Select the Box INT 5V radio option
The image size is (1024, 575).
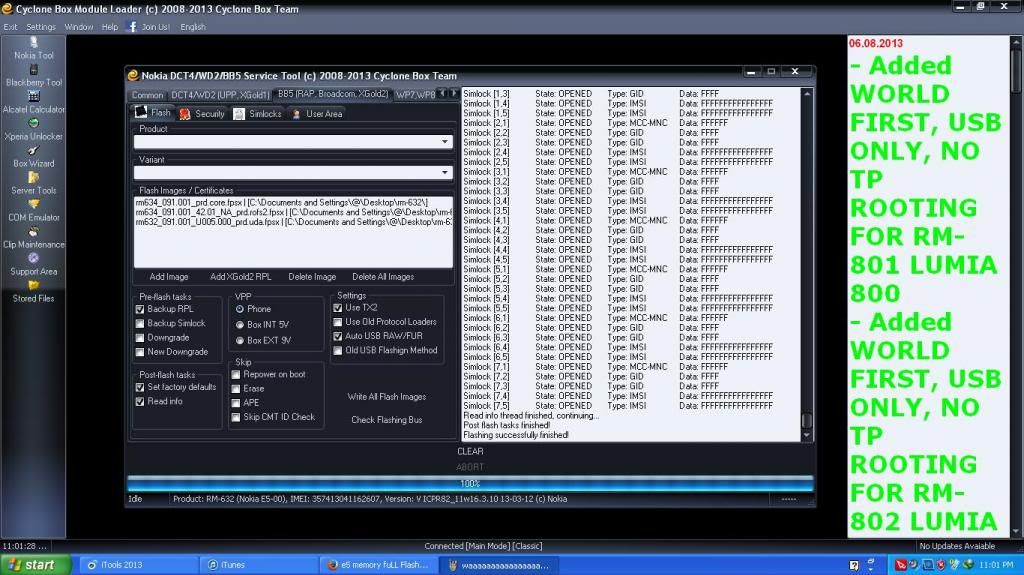point(240,325)
